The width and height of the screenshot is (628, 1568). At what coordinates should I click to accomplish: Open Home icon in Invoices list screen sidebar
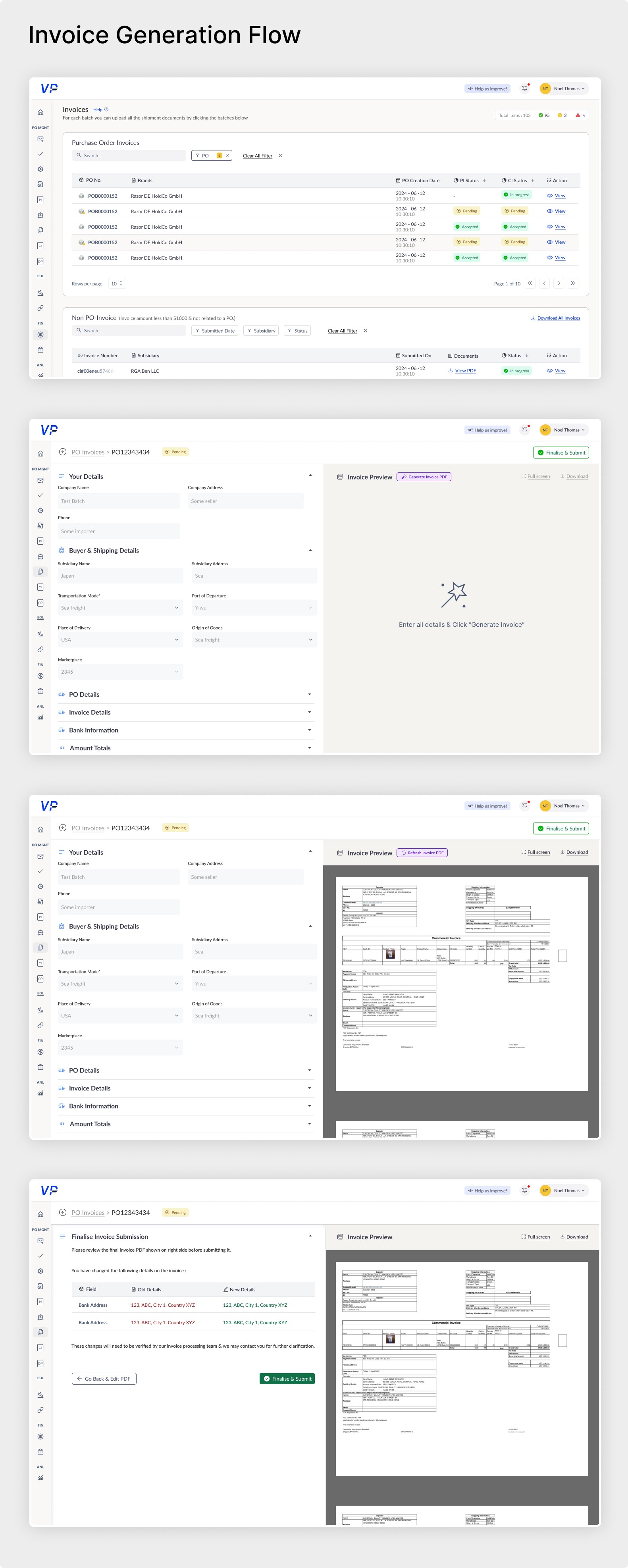[40, 113]
